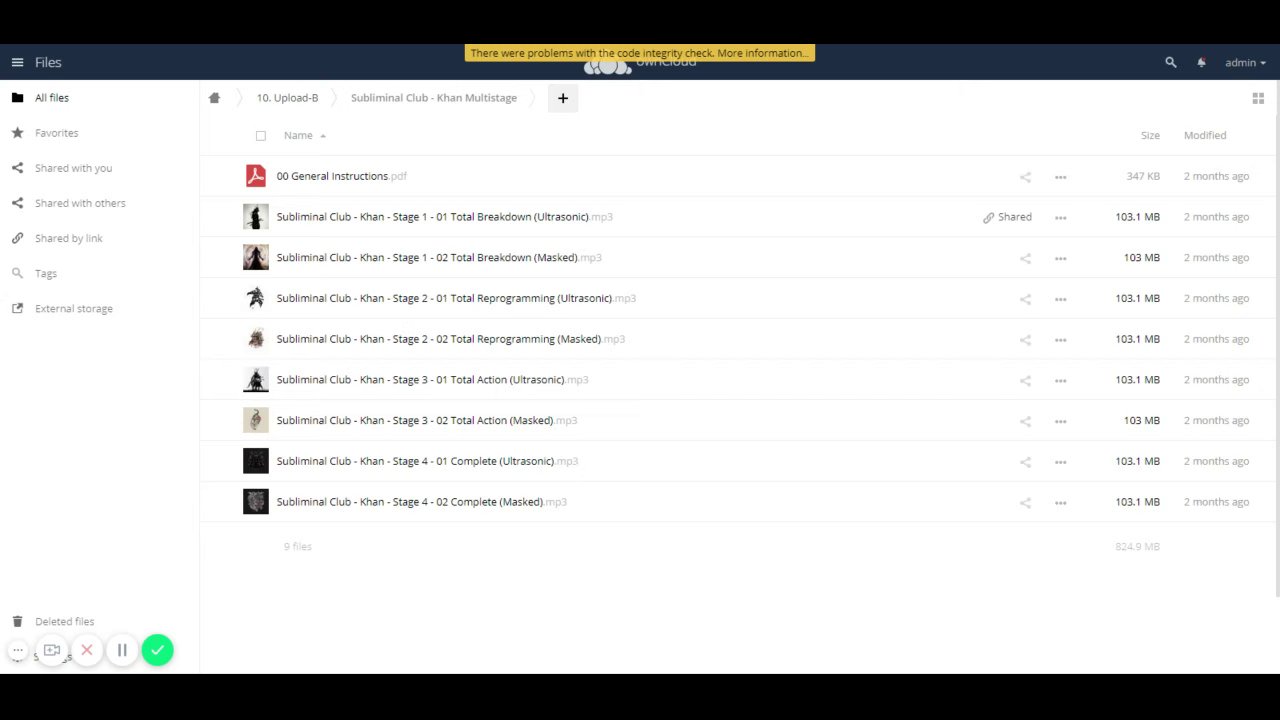1280x720 pixels.
Task: Open more actions for Stage 1 Masked
Action: point(1060,258)
